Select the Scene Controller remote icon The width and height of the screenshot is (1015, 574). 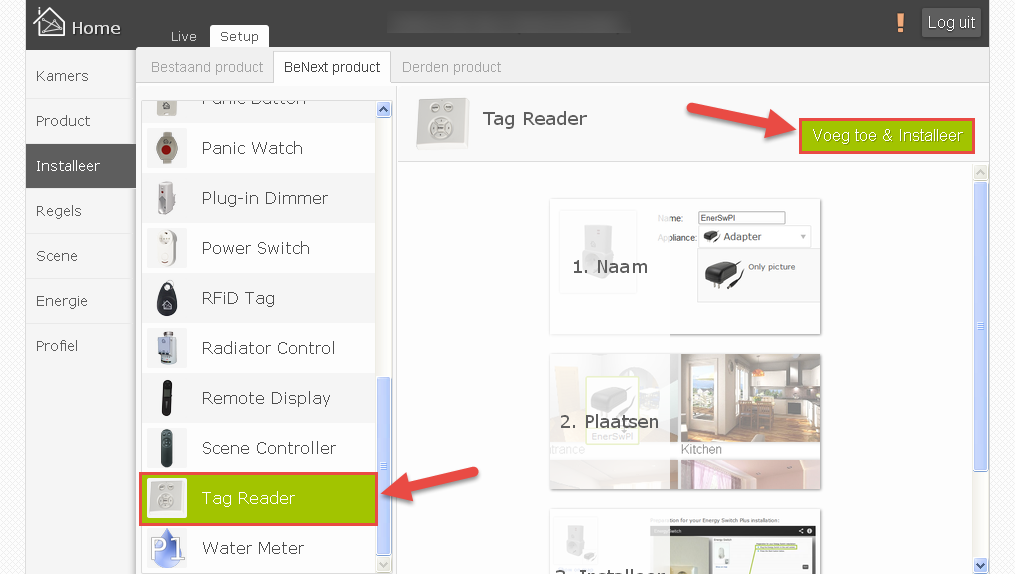(x=167, y=448)
